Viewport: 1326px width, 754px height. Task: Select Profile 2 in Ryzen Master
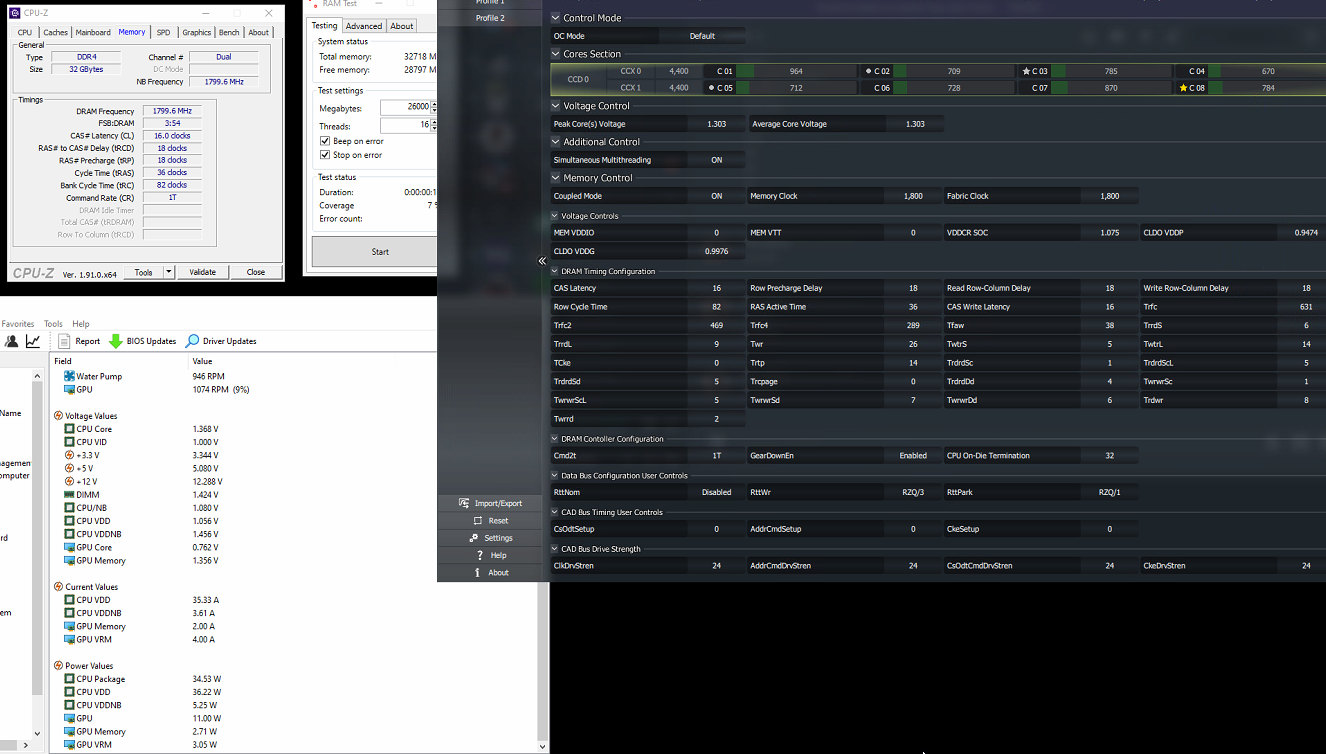click(x=490, y=18)
